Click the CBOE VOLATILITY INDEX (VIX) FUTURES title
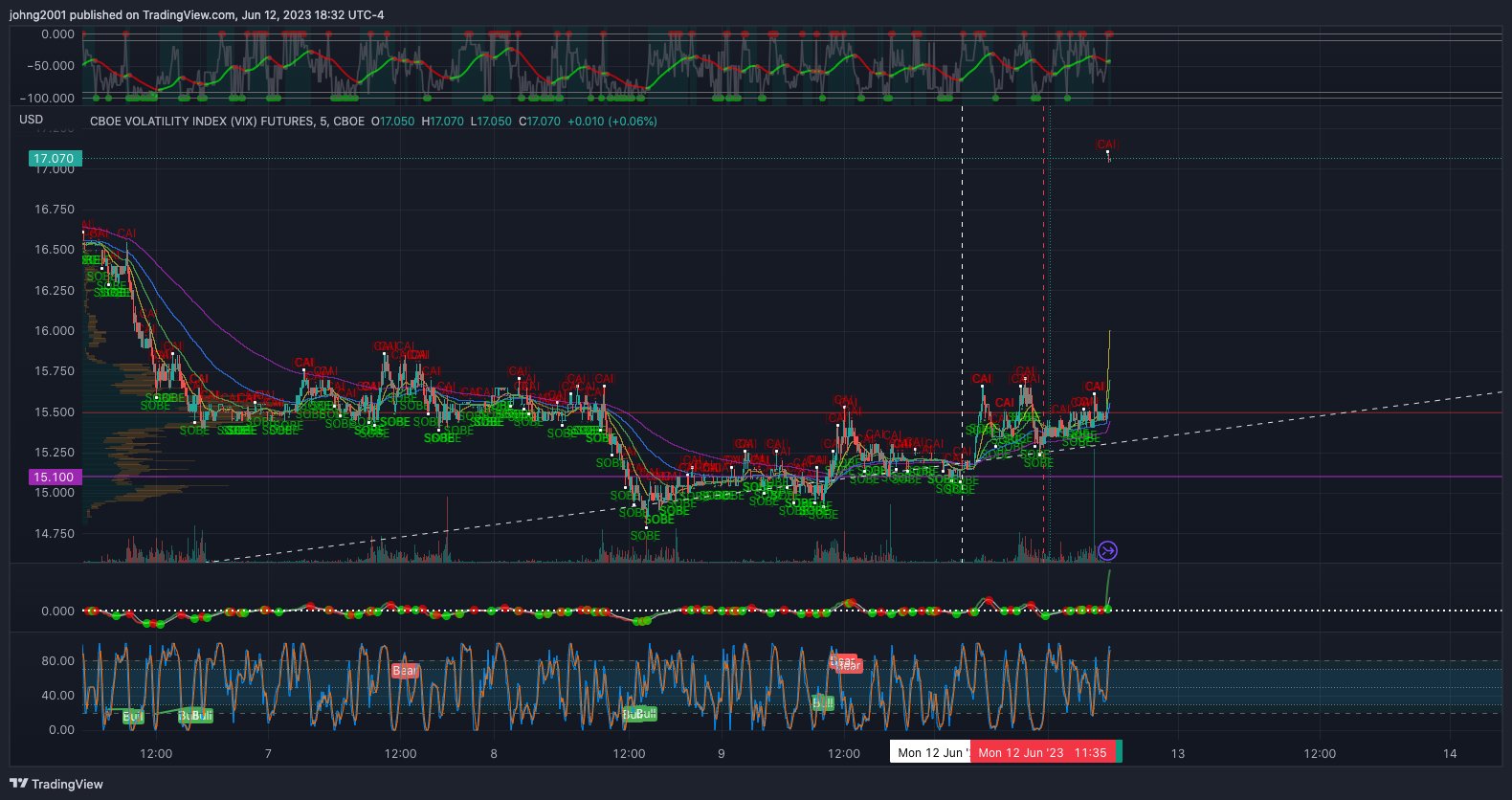Viewport: 1512px width, 800px height. (227, 122)
